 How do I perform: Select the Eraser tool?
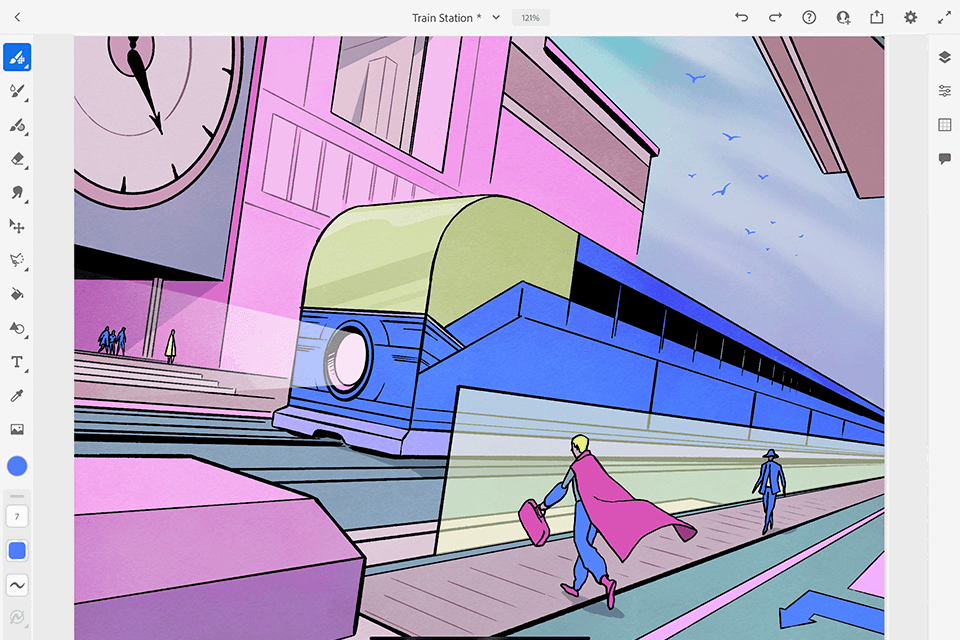17,159
